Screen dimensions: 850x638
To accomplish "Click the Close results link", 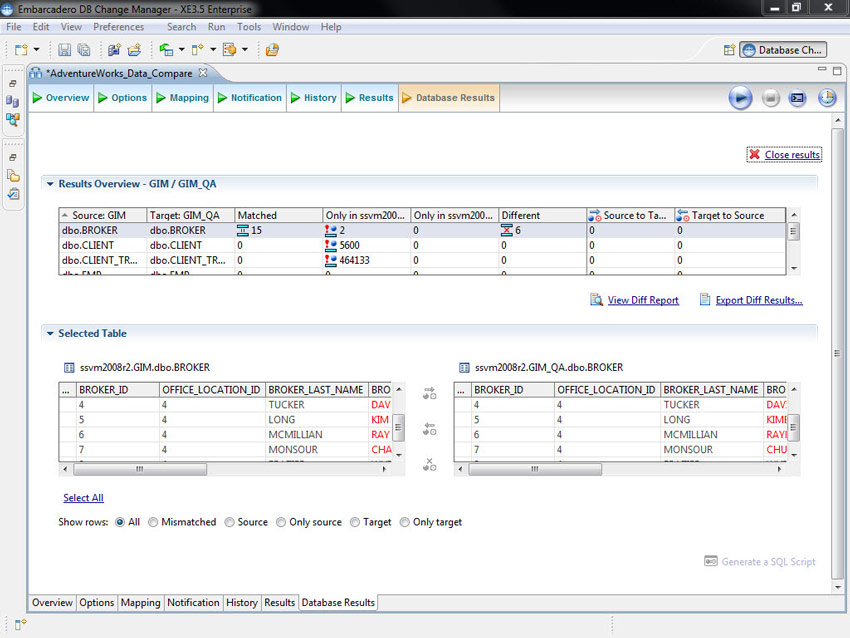I will pyautogui.click(x=792, y=155).
